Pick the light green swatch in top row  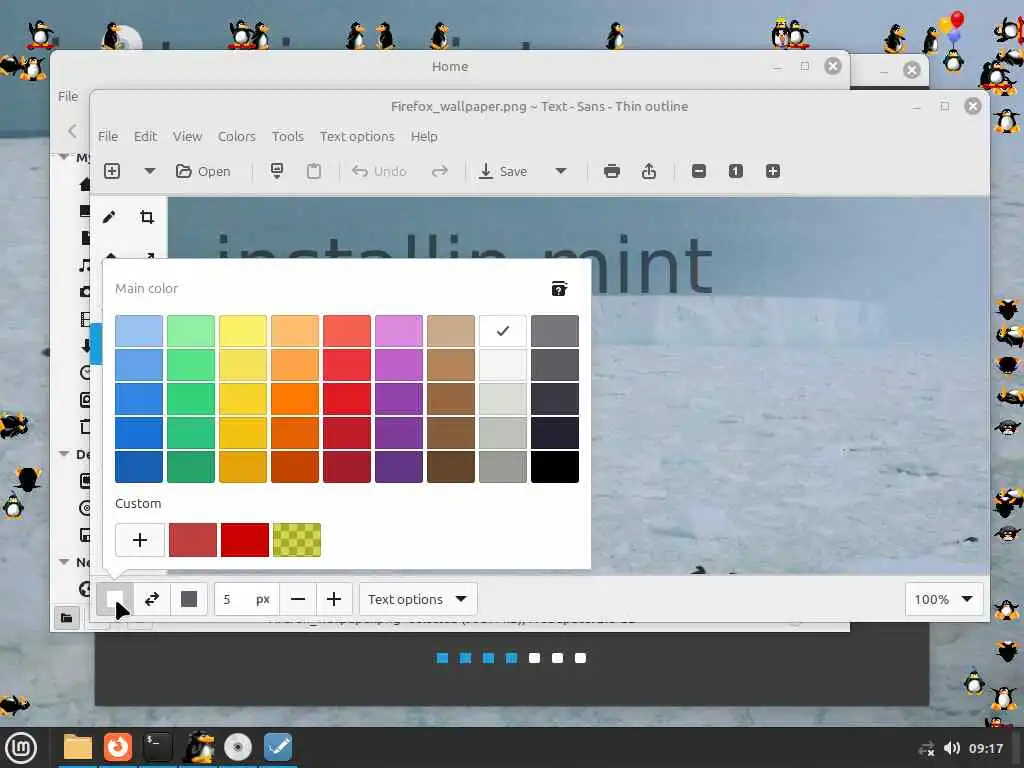tap(191, 331)
